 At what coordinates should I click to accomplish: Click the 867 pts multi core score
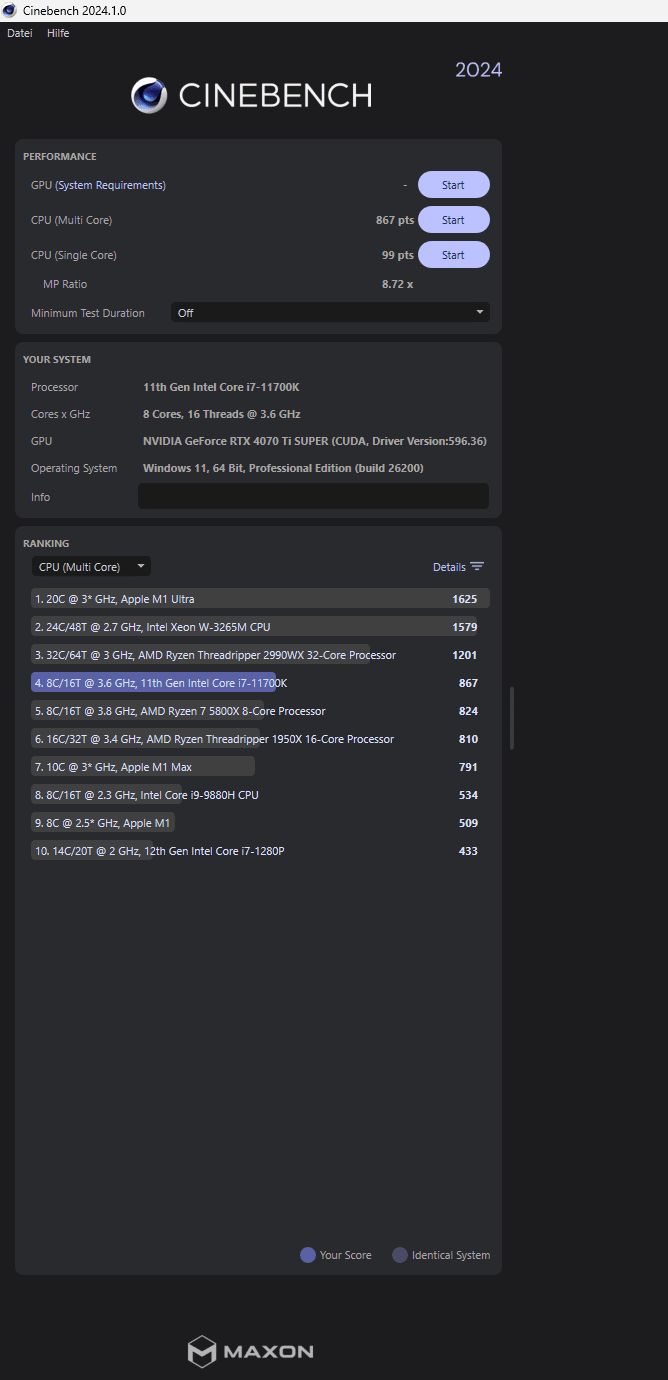394,220
